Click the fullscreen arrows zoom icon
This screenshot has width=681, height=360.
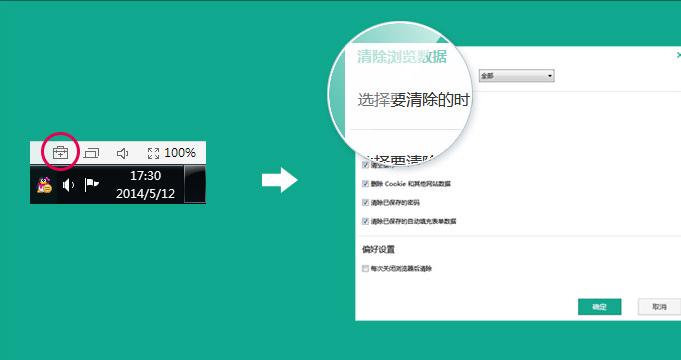153,153
